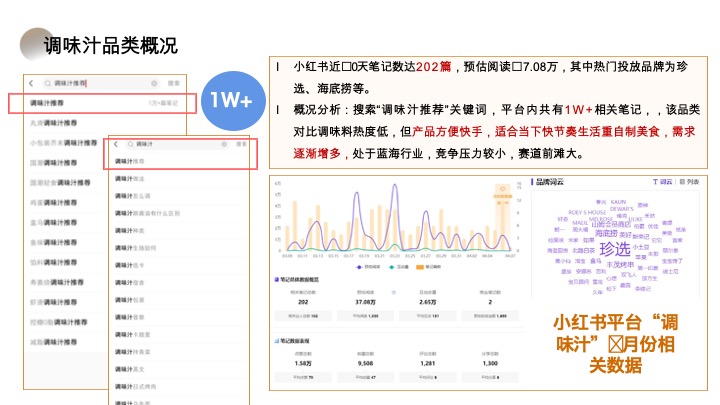Click collections value 9,508

(x=366, y=363)
